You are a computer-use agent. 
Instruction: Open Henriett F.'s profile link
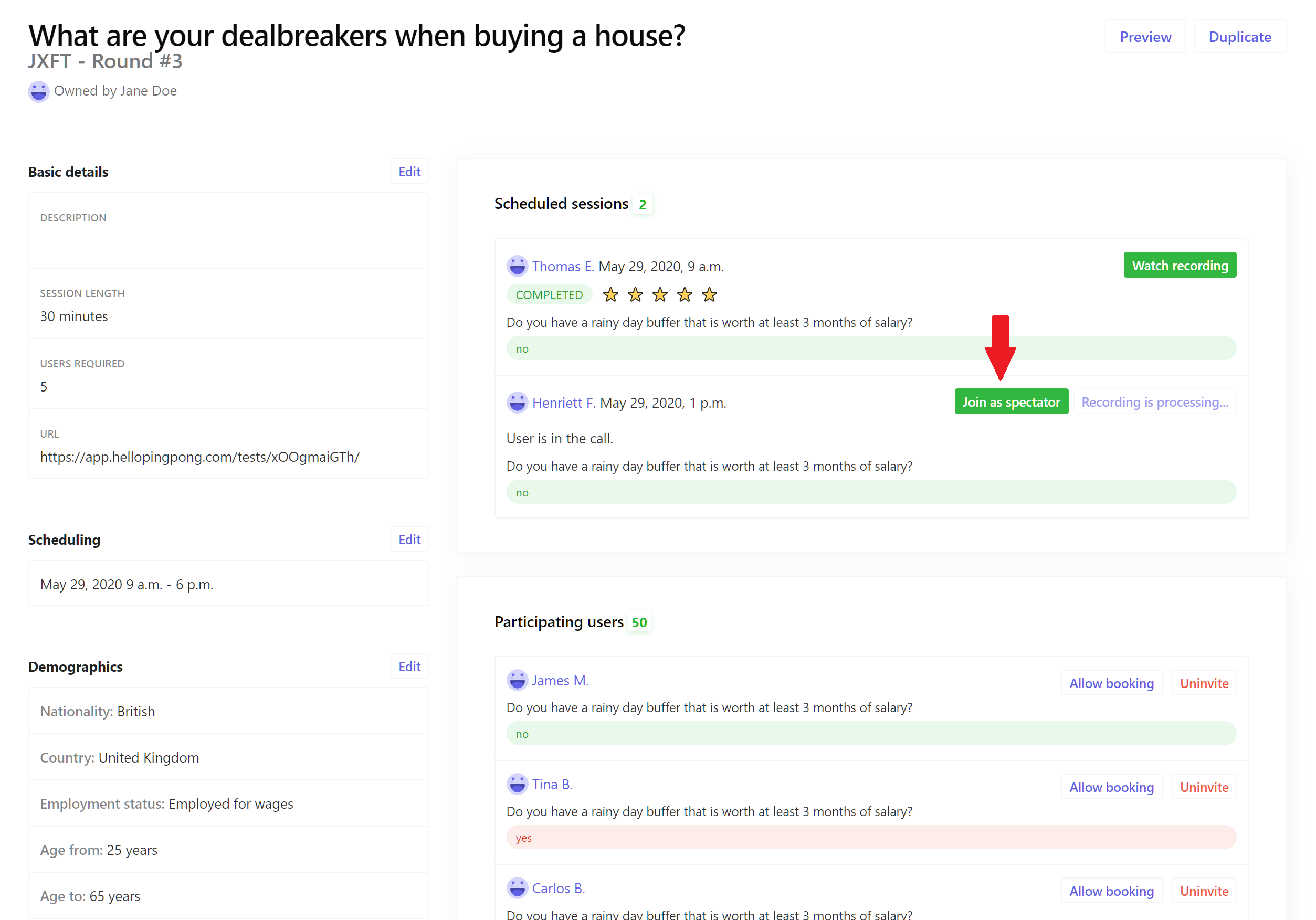coord(563,403)
